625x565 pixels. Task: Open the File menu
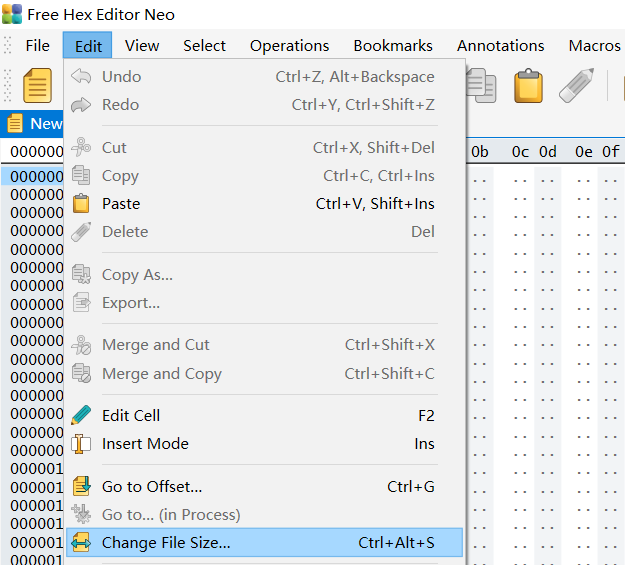(x=37, y=45)
